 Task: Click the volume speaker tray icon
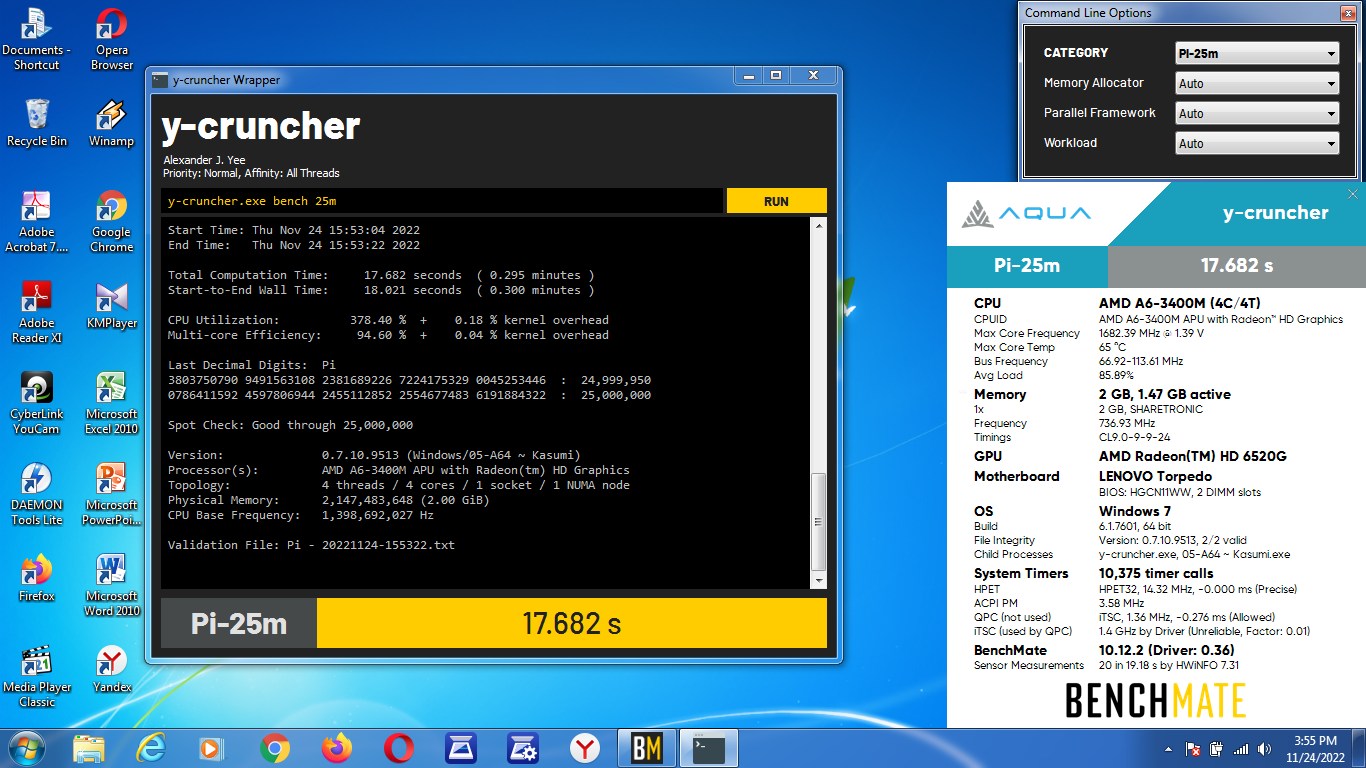point(1265,749)
